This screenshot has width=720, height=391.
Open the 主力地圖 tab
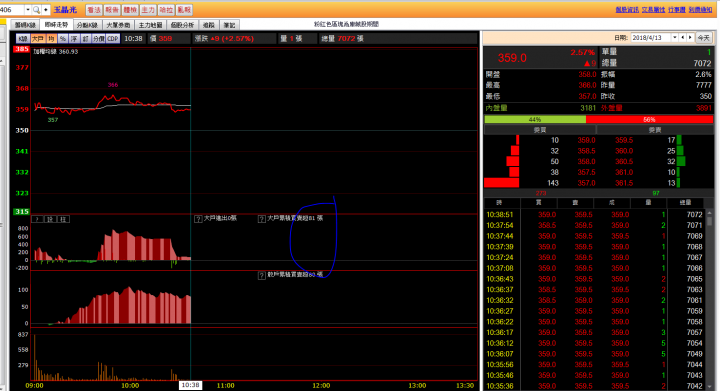150,25
